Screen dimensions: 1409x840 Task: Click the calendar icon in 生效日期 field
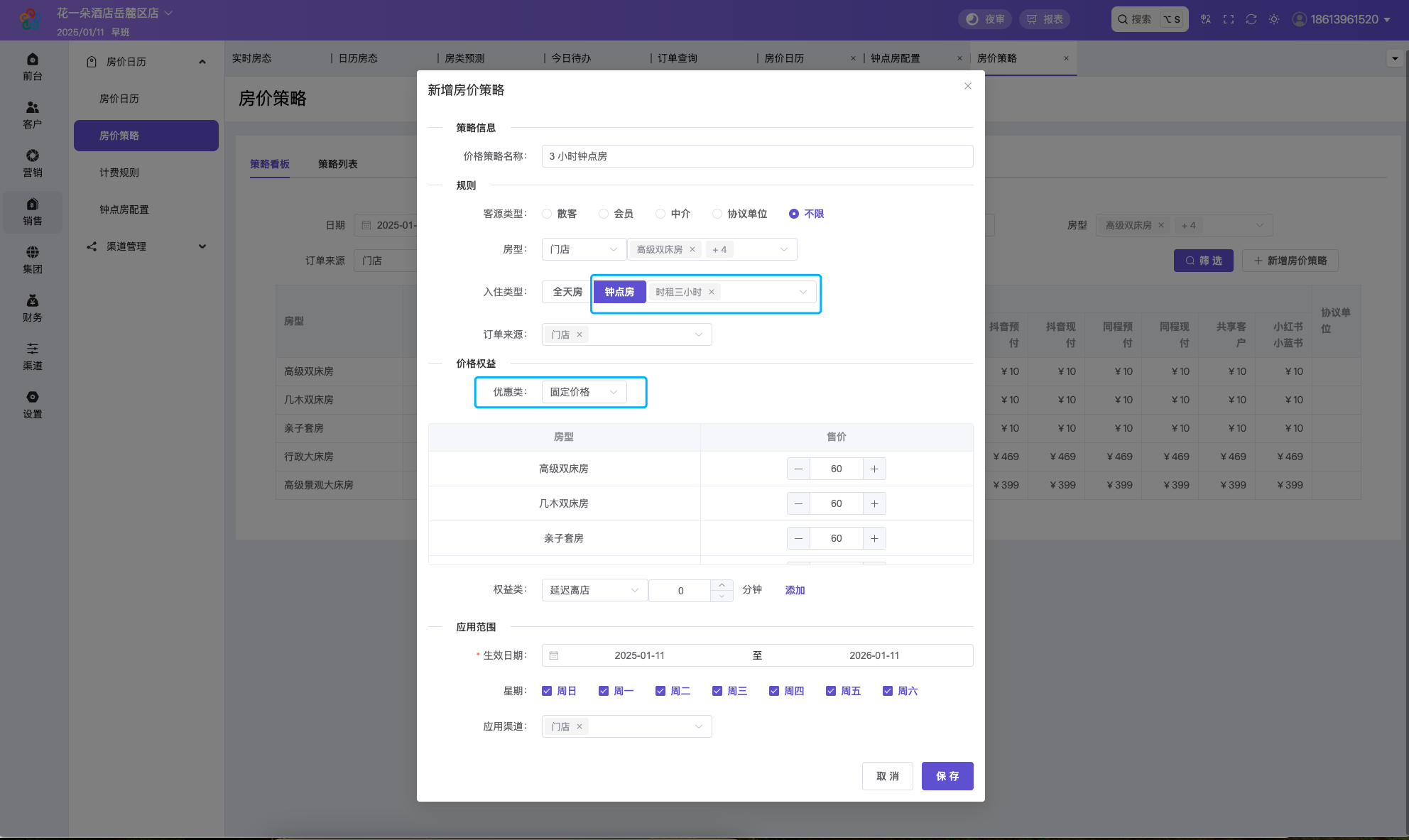554,655
